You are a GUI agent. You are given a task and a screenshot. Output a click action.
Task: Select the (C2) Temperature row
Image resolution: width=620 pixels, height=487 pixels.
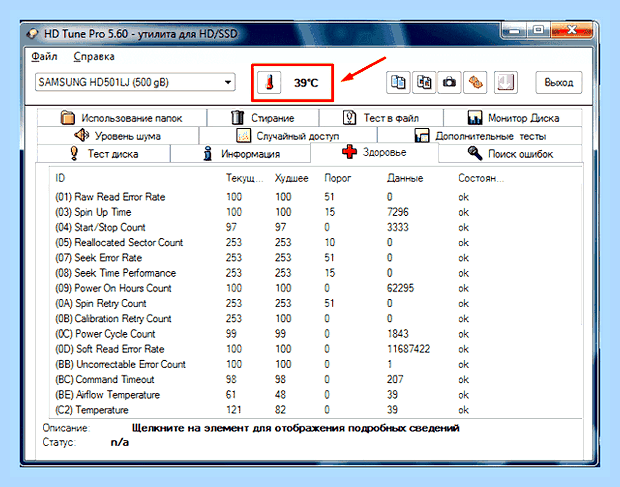[x=316, y=410]
